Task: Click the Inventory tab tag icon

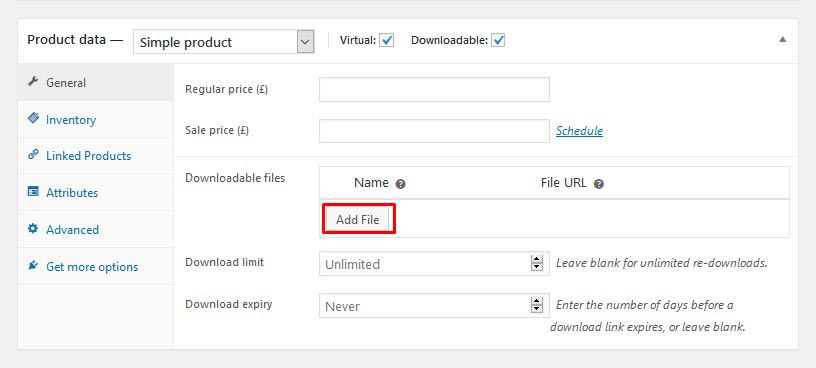Action: click(x=33, y=119)
